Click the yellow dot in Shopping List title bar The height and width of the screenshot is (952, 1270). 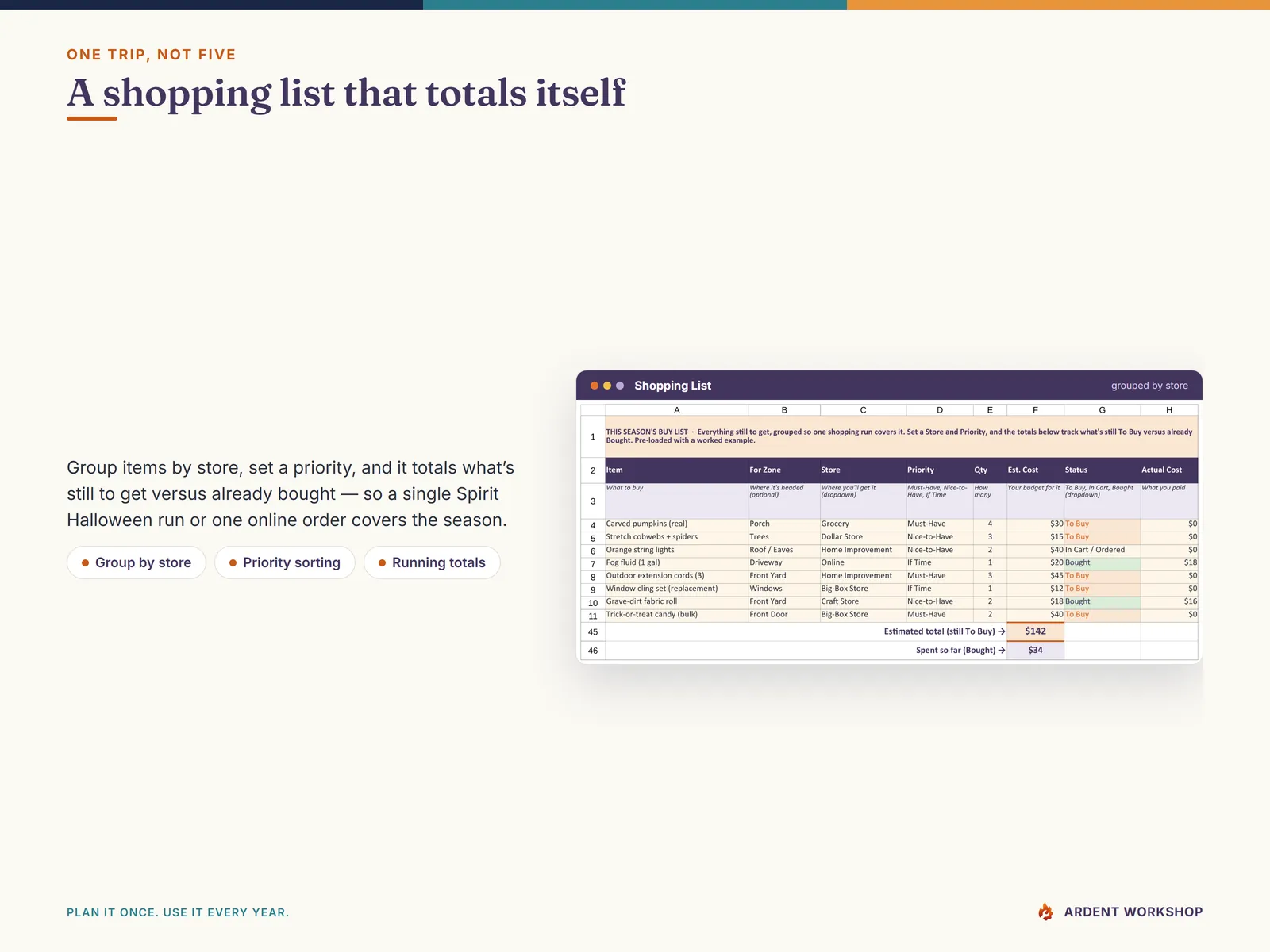point(607,386)
